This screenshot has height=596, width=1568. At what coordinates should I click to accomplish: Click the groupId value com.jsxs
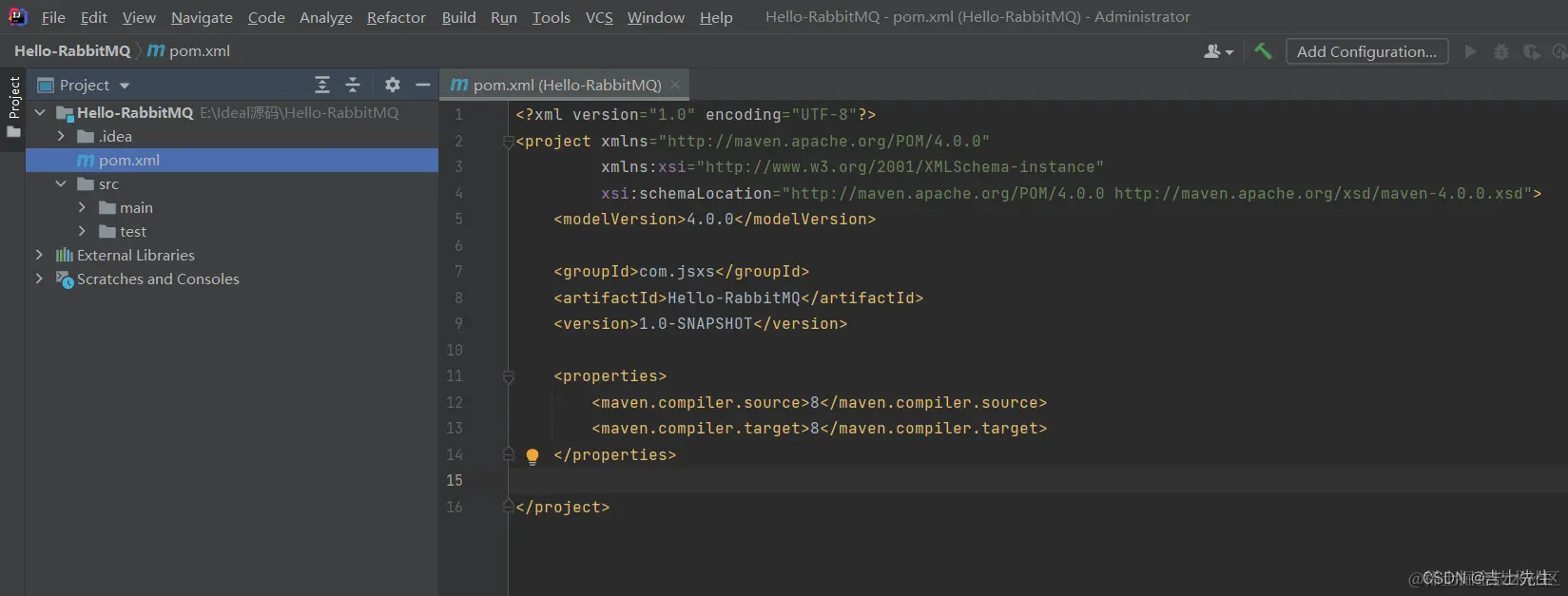[x=676, y=272]
